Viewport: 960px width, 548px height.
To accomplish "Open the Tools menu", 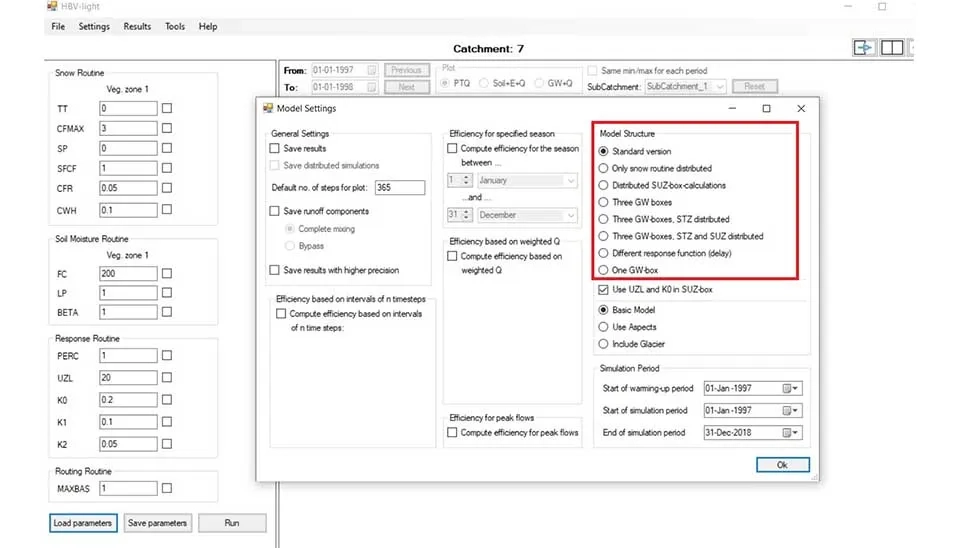I will (x=175, y=27).
